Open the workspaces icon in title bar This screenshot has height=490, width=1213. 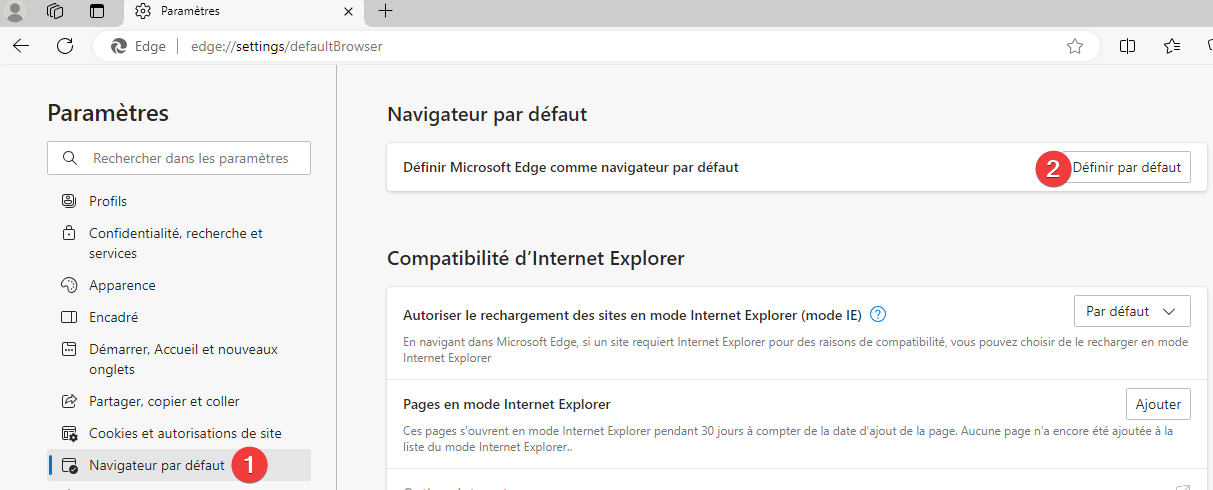click(56, 11)
